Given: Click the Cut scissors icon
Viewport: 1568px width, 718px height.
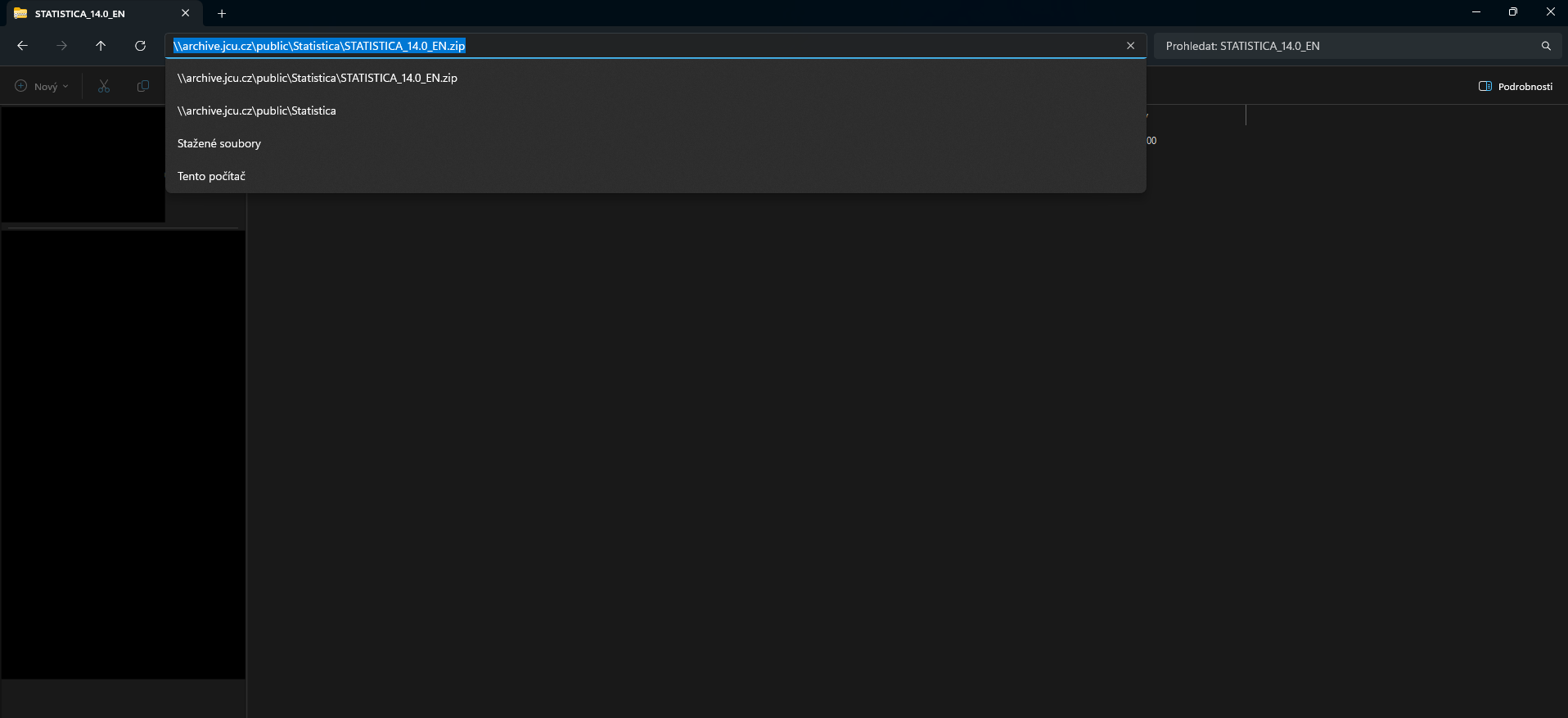Looking at the screenshot, I should pyautogui.click(x=104, y=86).
